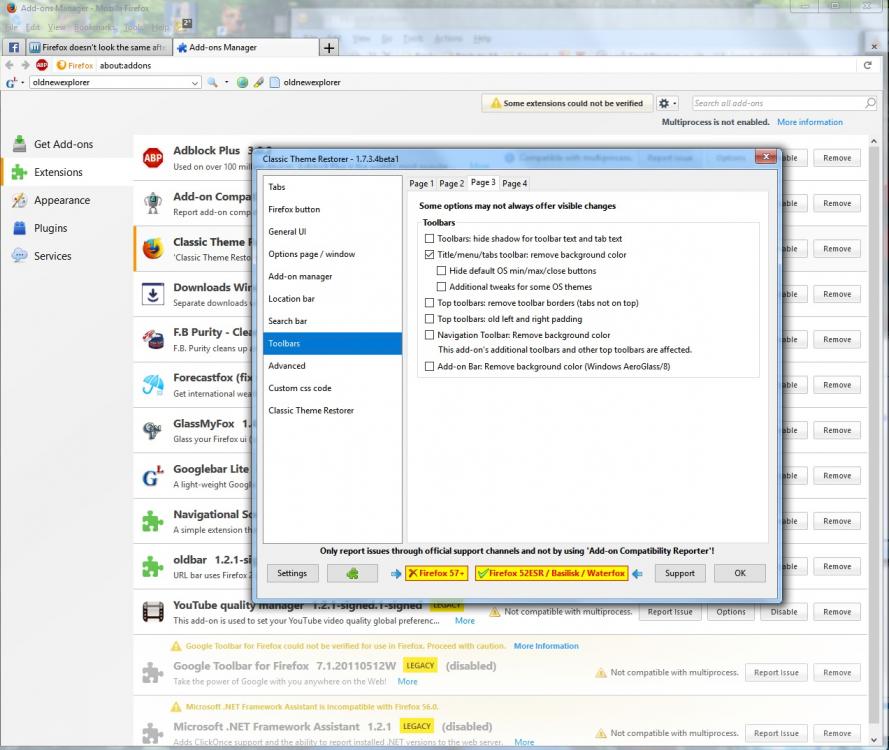Click the Googlebar search magnifier icon

coord(212,82)
